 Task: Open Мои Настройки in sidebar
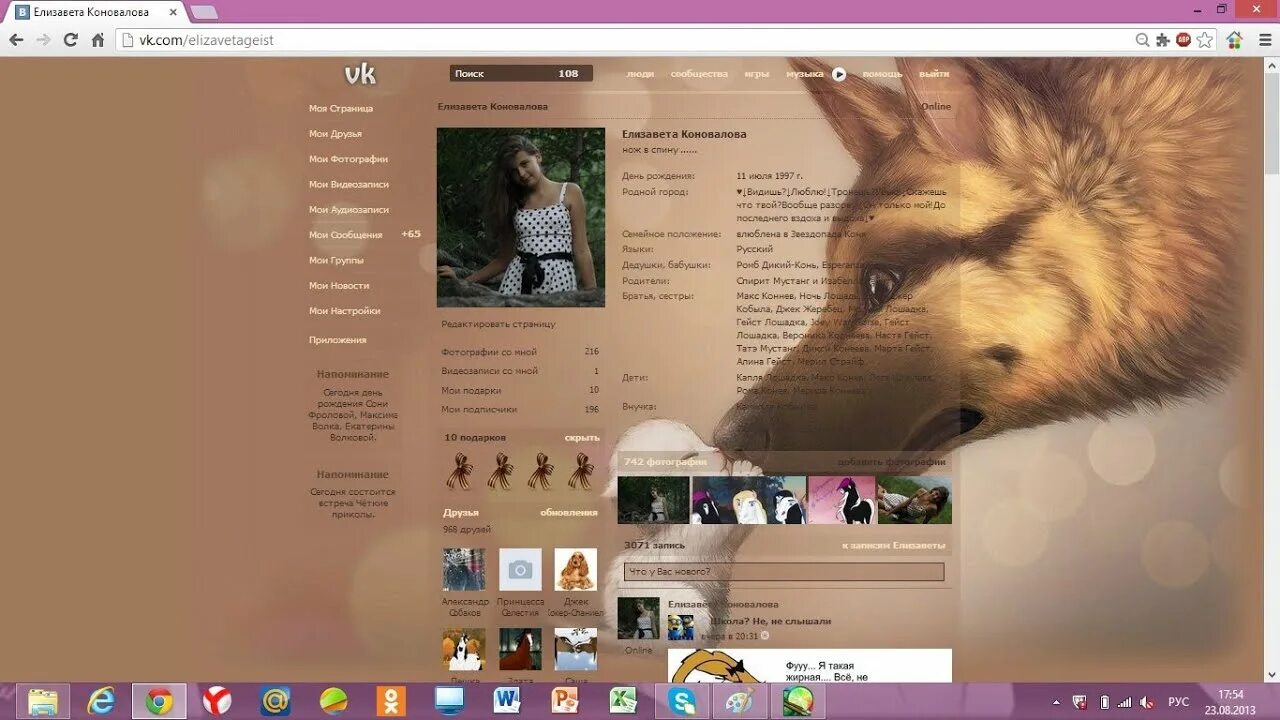tap(345, 311)
